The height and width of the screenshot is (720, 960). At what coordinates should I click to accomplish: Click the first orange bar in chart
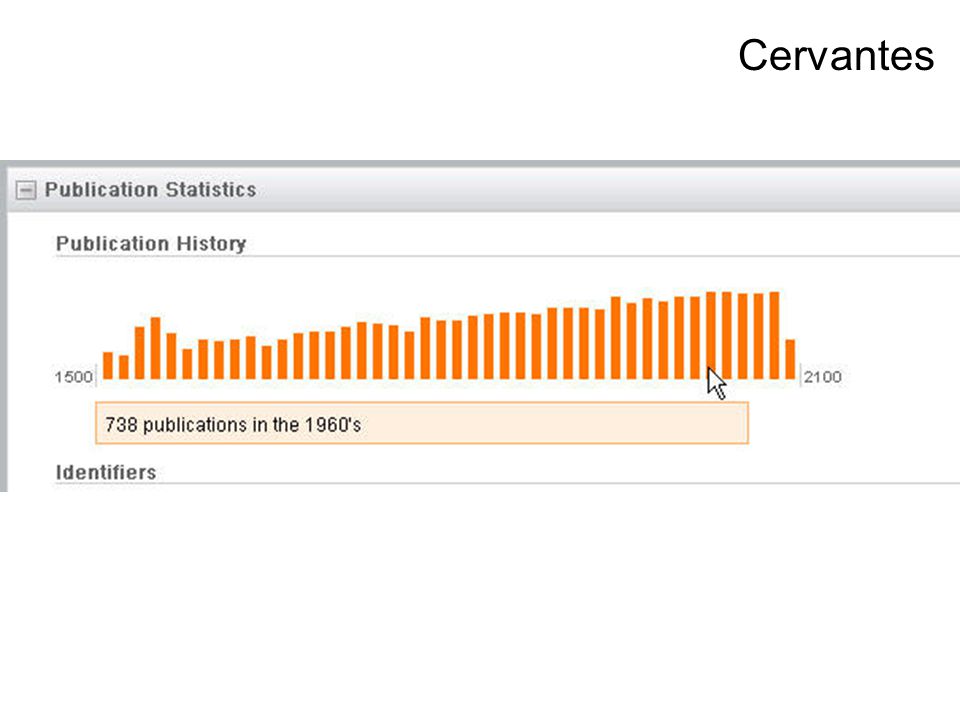[108, 366]
